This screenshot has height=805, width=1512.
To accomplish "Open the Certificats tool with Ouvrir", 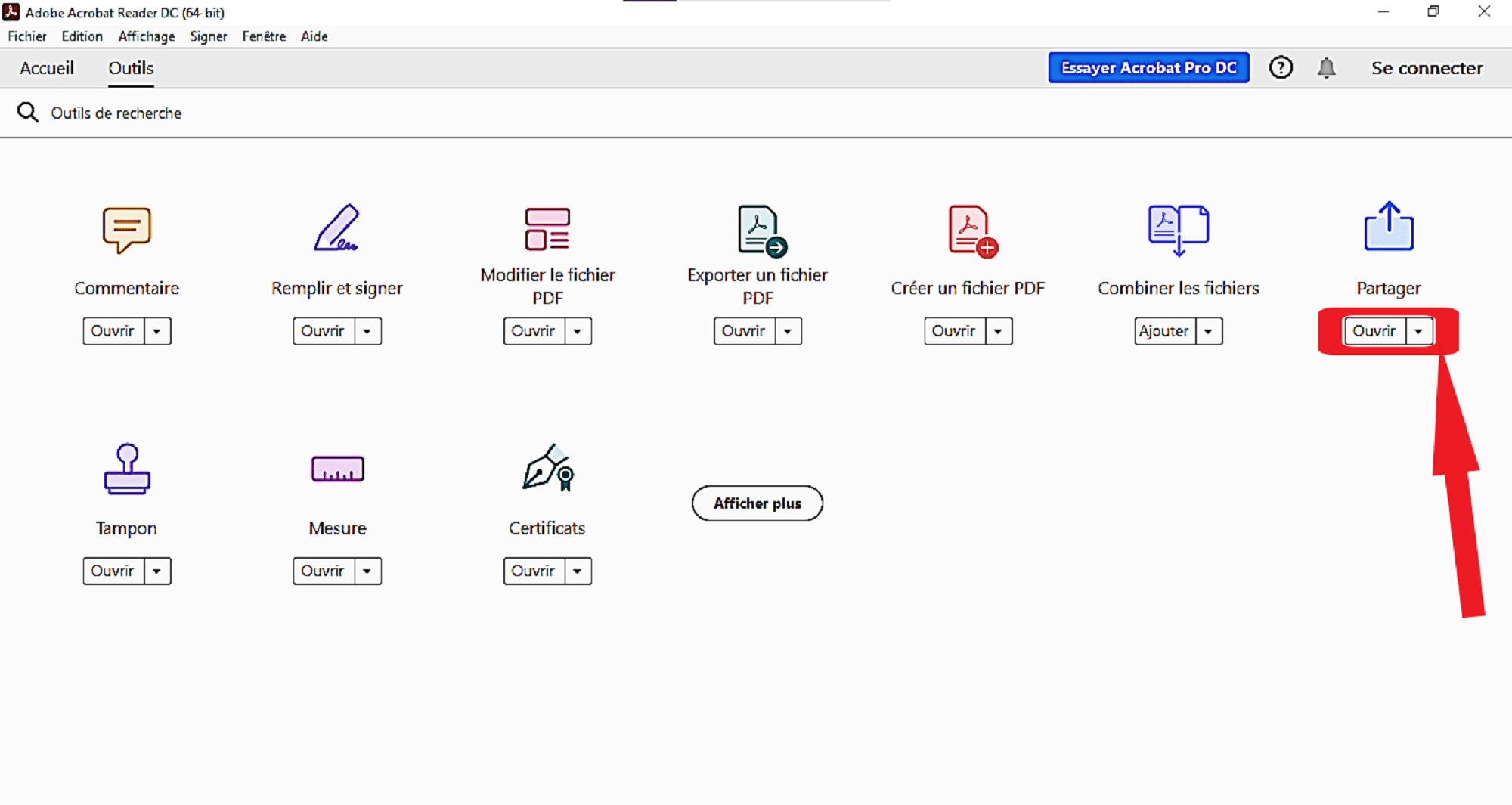I will [x=534, y=571].
